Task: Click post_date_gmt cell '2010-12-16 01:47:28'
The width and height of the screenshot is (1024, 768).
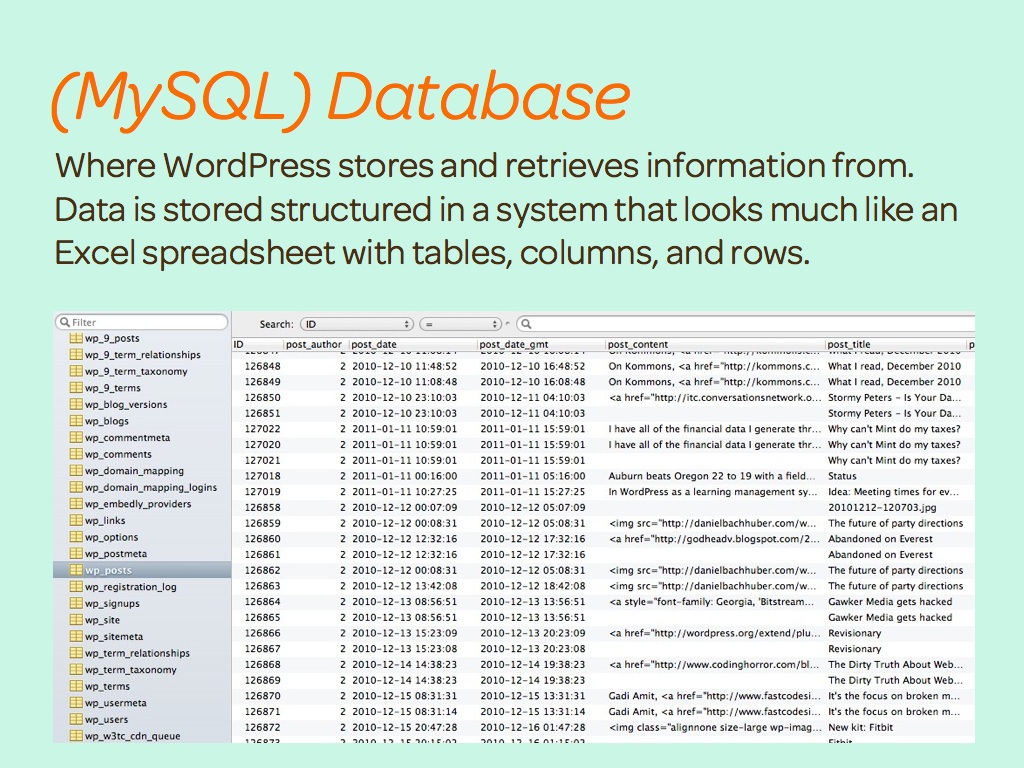Action: click(x=533, y=727)
